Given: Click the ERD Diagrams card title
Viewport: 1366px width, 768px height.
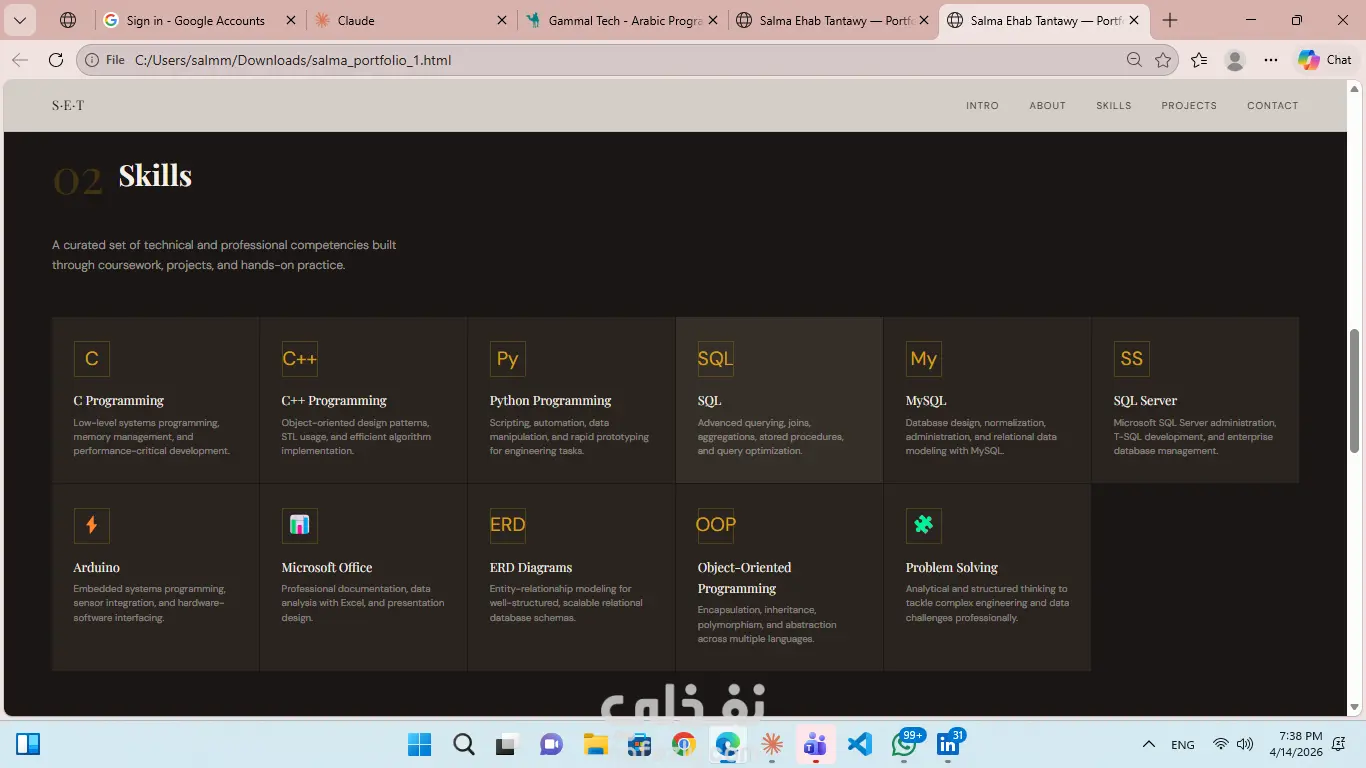Looking at the screenshot, I should [x=531, y=567].
